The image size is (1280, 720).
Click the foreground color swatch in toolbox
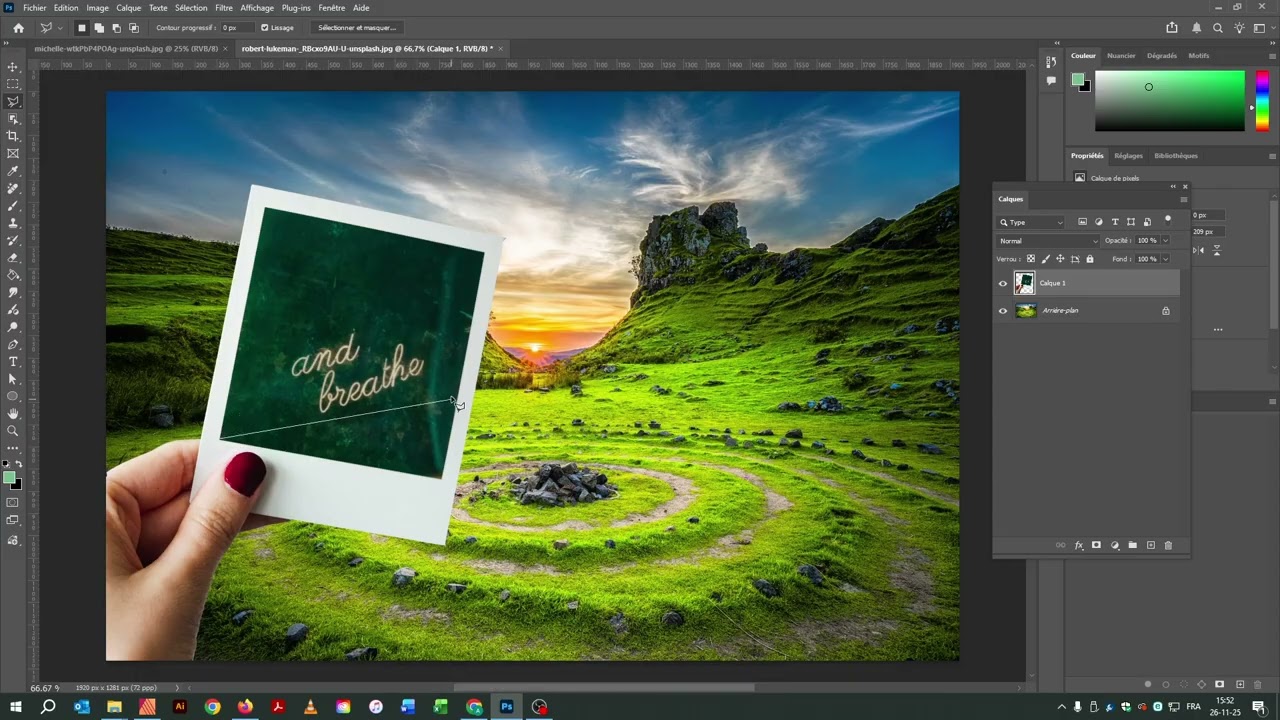pos(10,478)
